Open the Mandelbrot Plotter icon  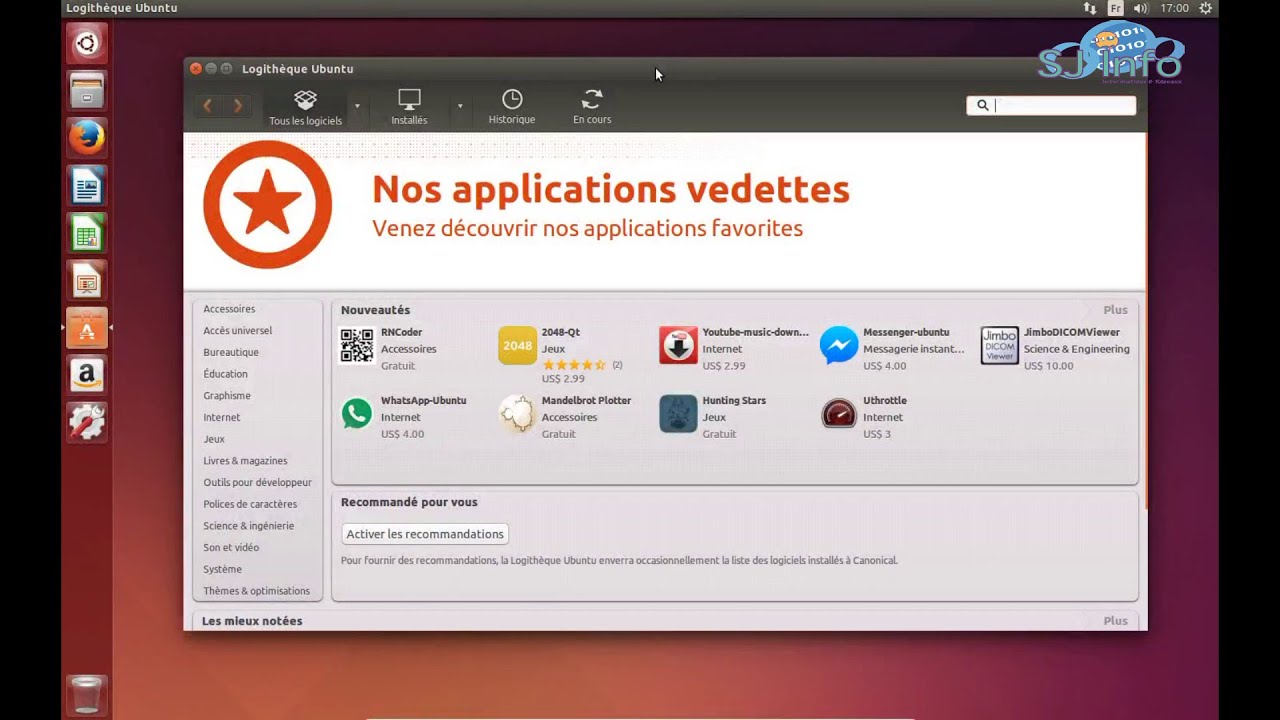pos(518,413)
